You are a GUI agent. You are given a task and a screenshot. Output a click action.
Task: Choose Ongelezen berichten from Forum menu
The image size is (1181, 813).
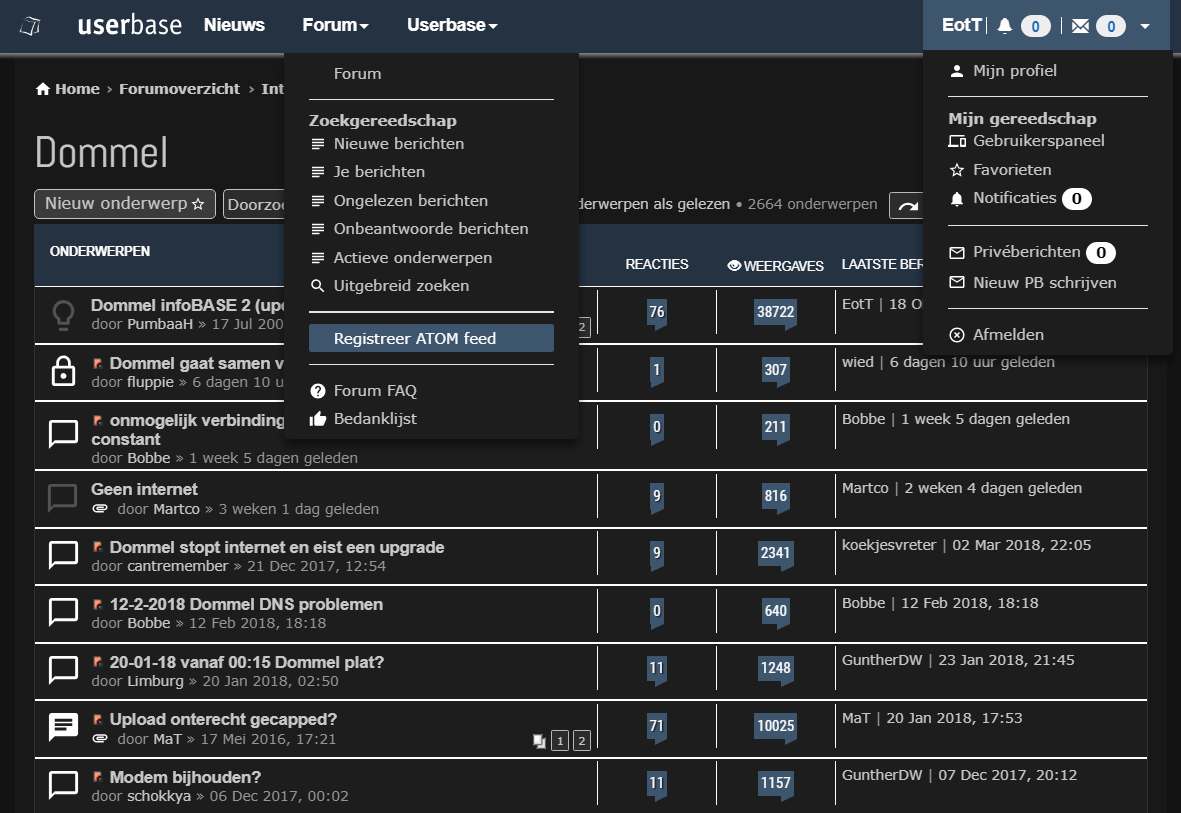tap(410, 200)
